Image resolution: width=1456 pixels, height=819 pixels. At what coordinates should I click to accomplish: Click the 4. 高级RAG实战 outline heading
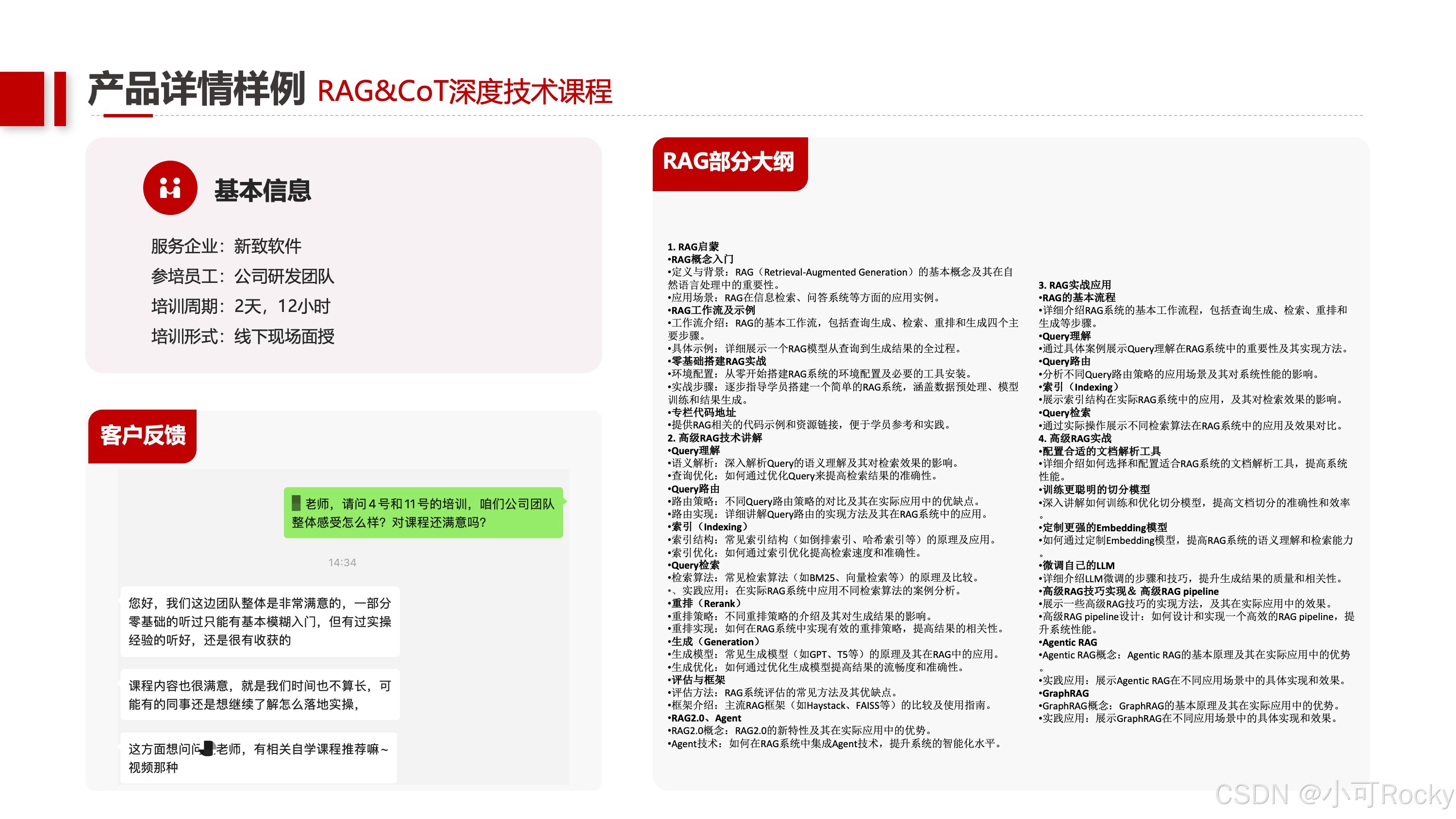pyautogui.click(x=1074, y=438)
